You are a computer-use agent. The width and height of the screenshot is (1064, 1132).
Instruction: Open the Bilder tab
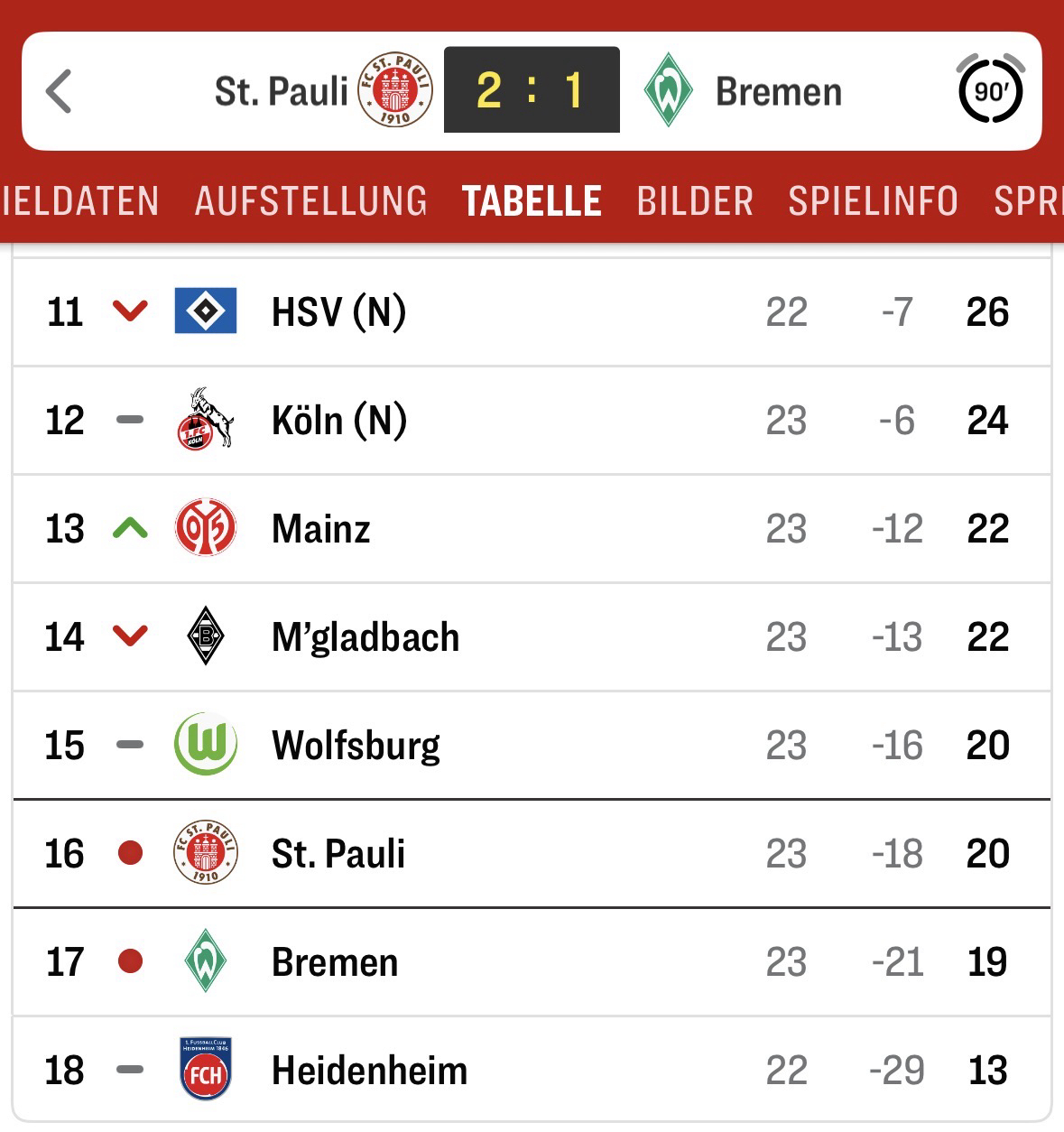coord(695,200)
